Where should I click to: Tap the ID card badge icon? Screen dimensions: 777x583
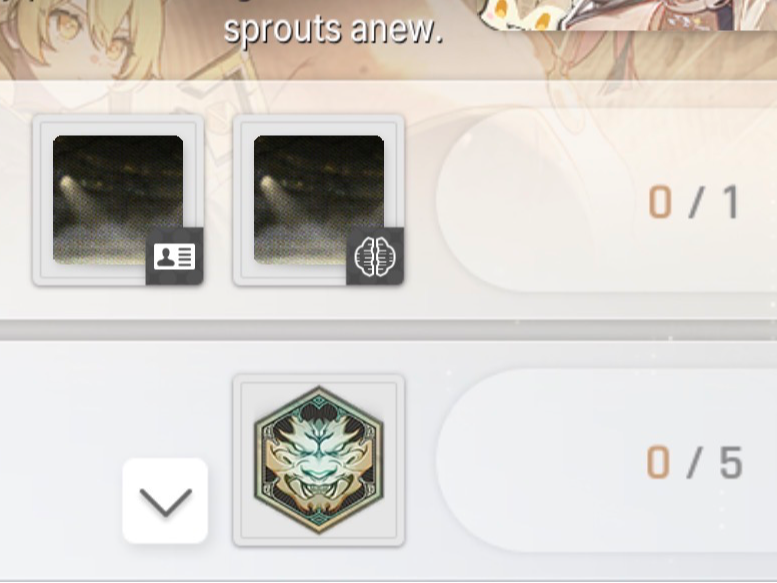tap(174, 256)
